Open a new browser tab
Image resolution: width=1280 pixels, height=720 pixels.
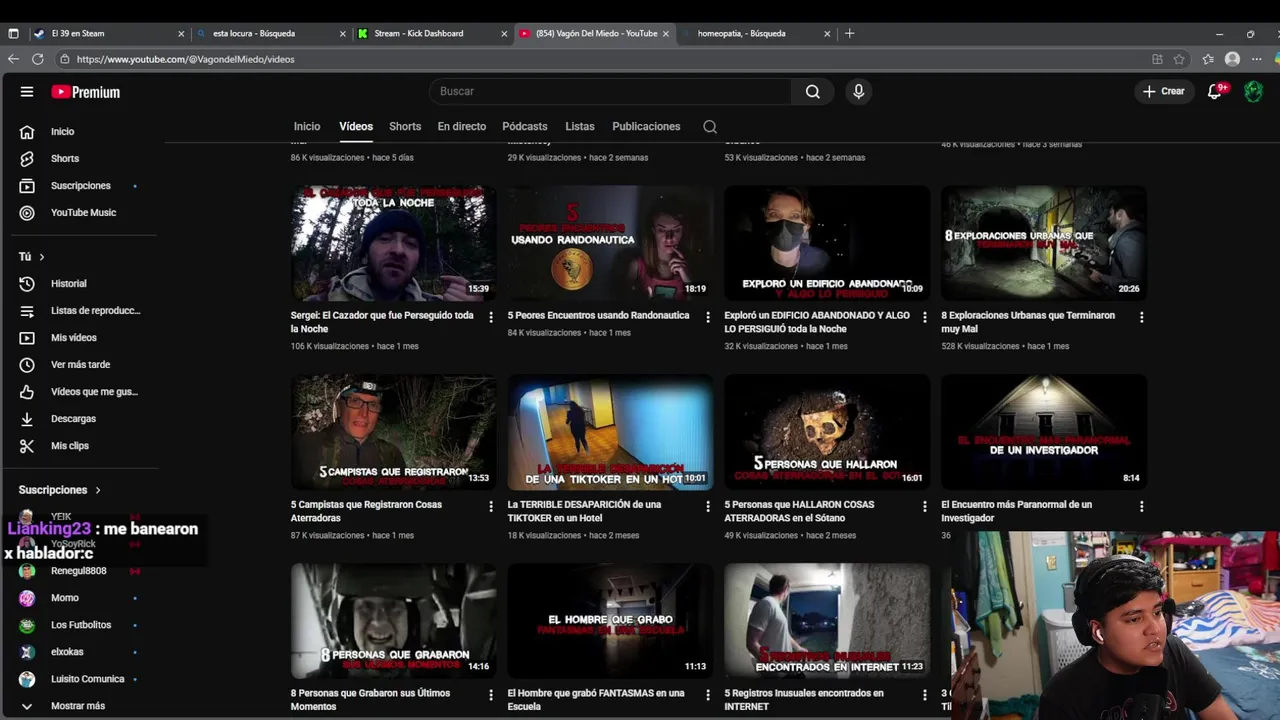point(850,33)
